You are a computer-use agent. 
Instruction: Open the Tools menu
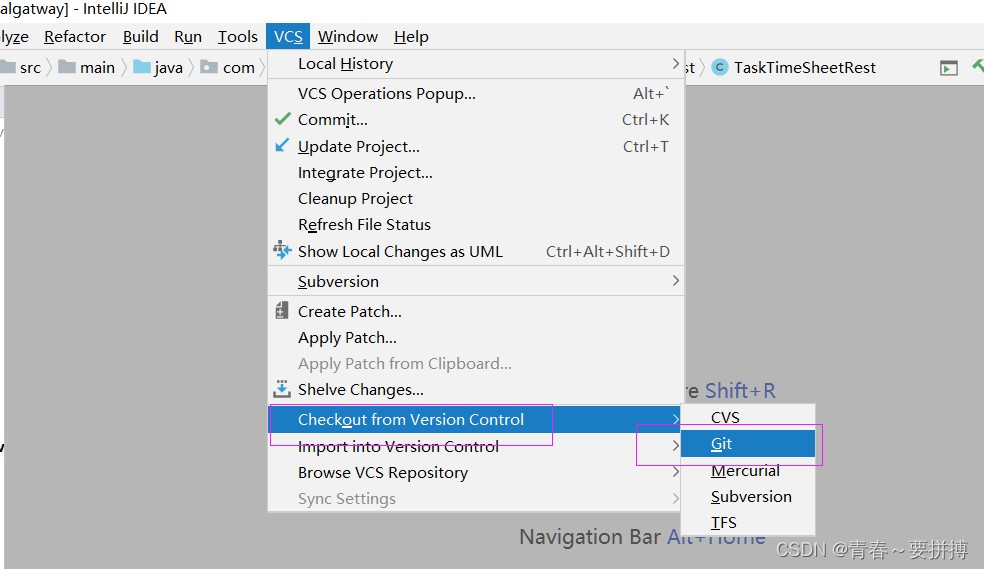pos(237,37)
